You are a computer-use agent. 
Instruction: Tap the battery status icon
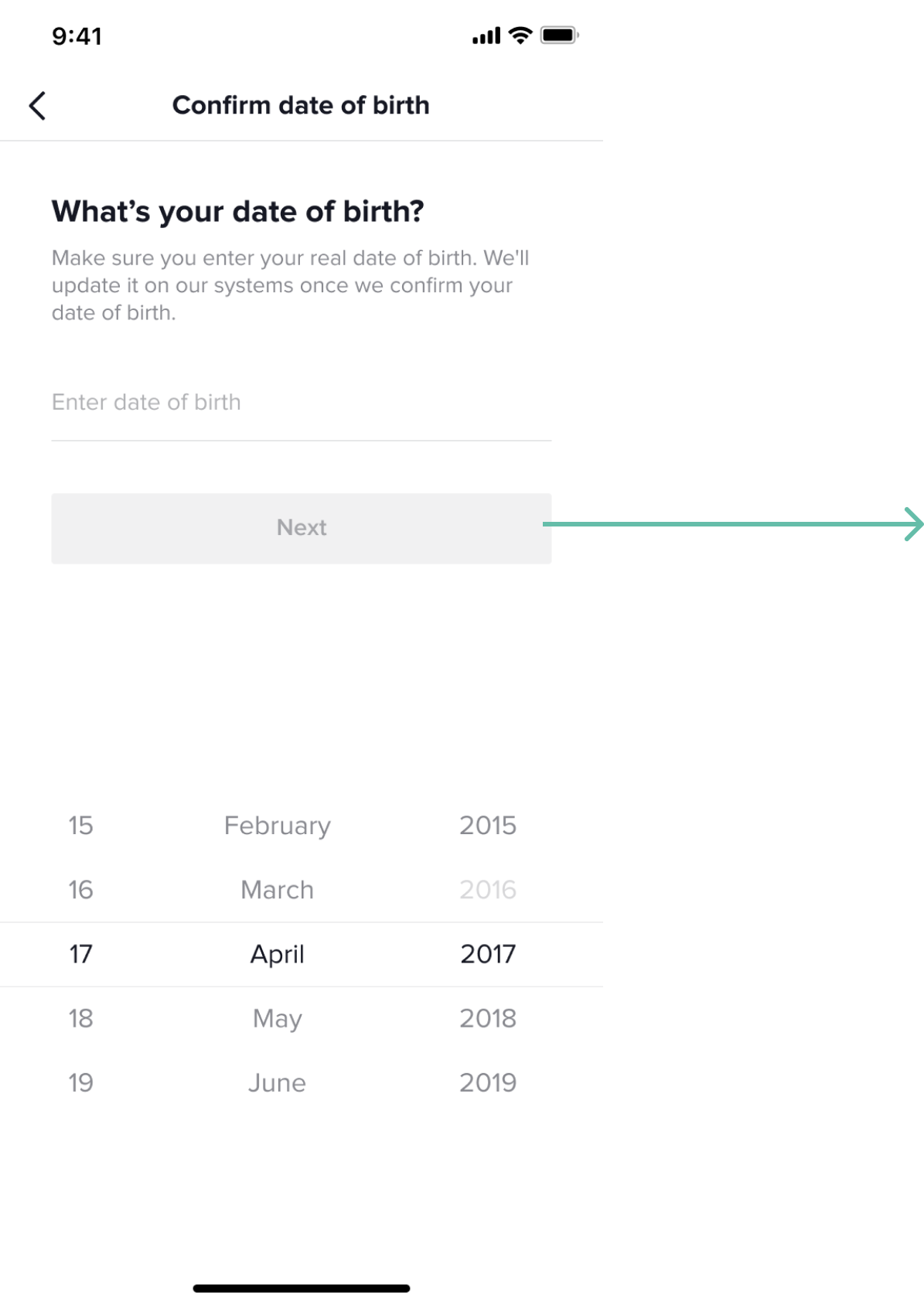(559, 36)
